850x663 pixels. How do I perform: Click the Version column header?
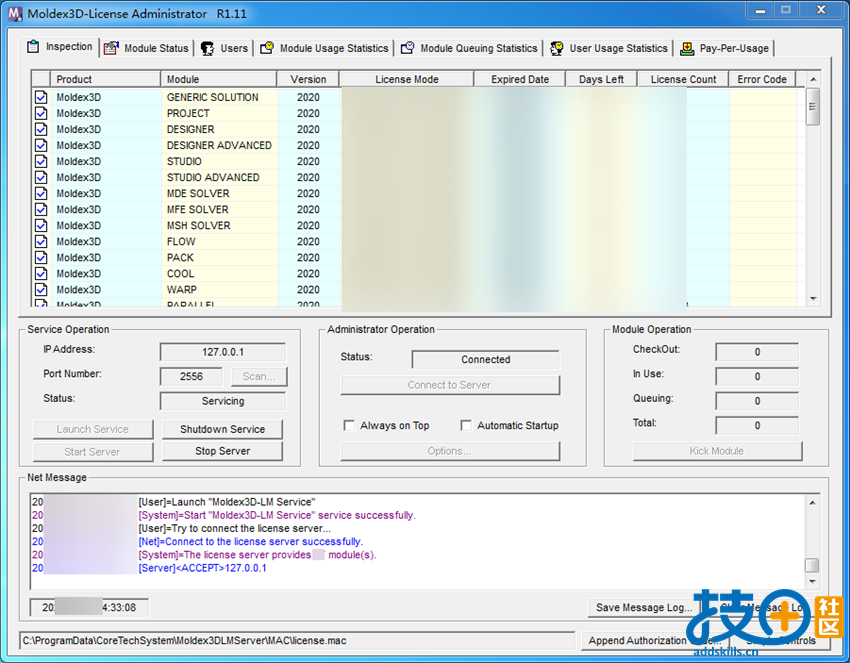tap(308, 79)
